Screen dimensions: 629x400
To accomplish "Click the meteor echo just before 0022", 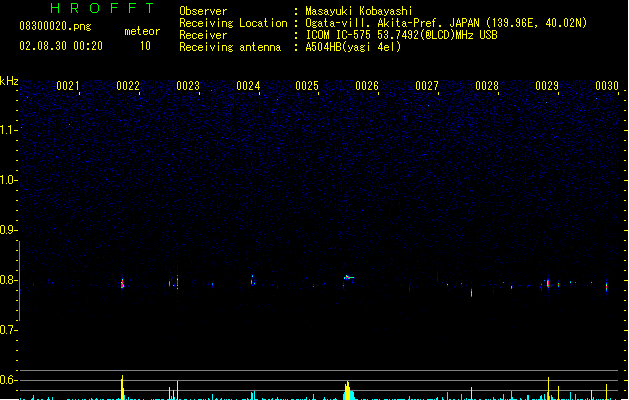I will point(122,284).
